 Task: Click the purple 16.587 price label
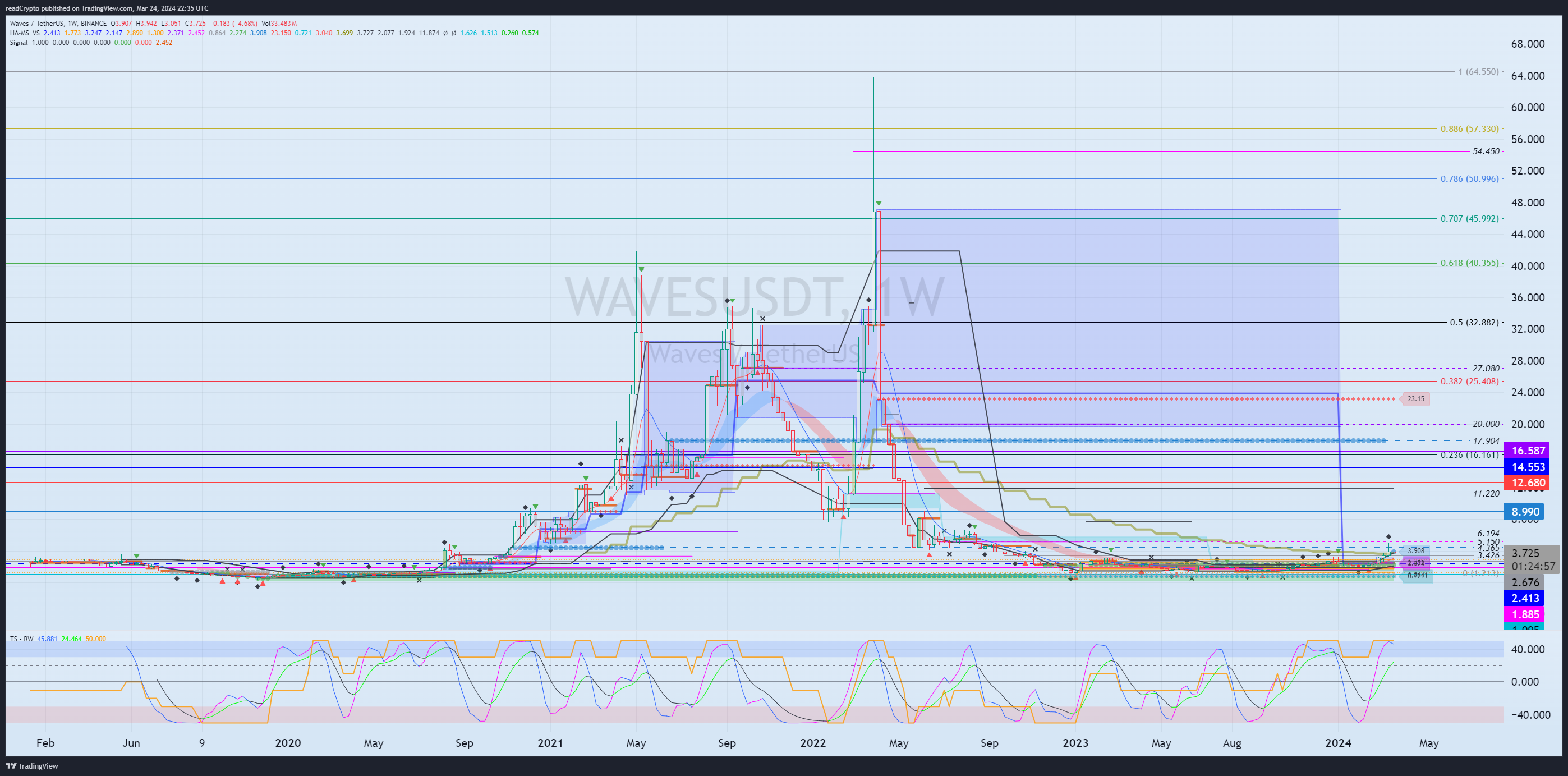click(1528, 451)
